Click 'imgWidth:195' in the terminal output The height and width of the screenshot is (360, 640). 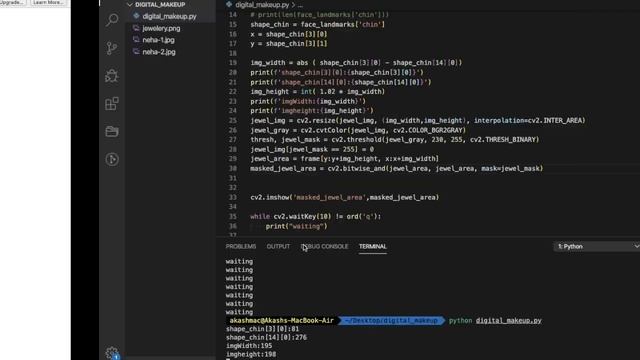coord(249,346)
